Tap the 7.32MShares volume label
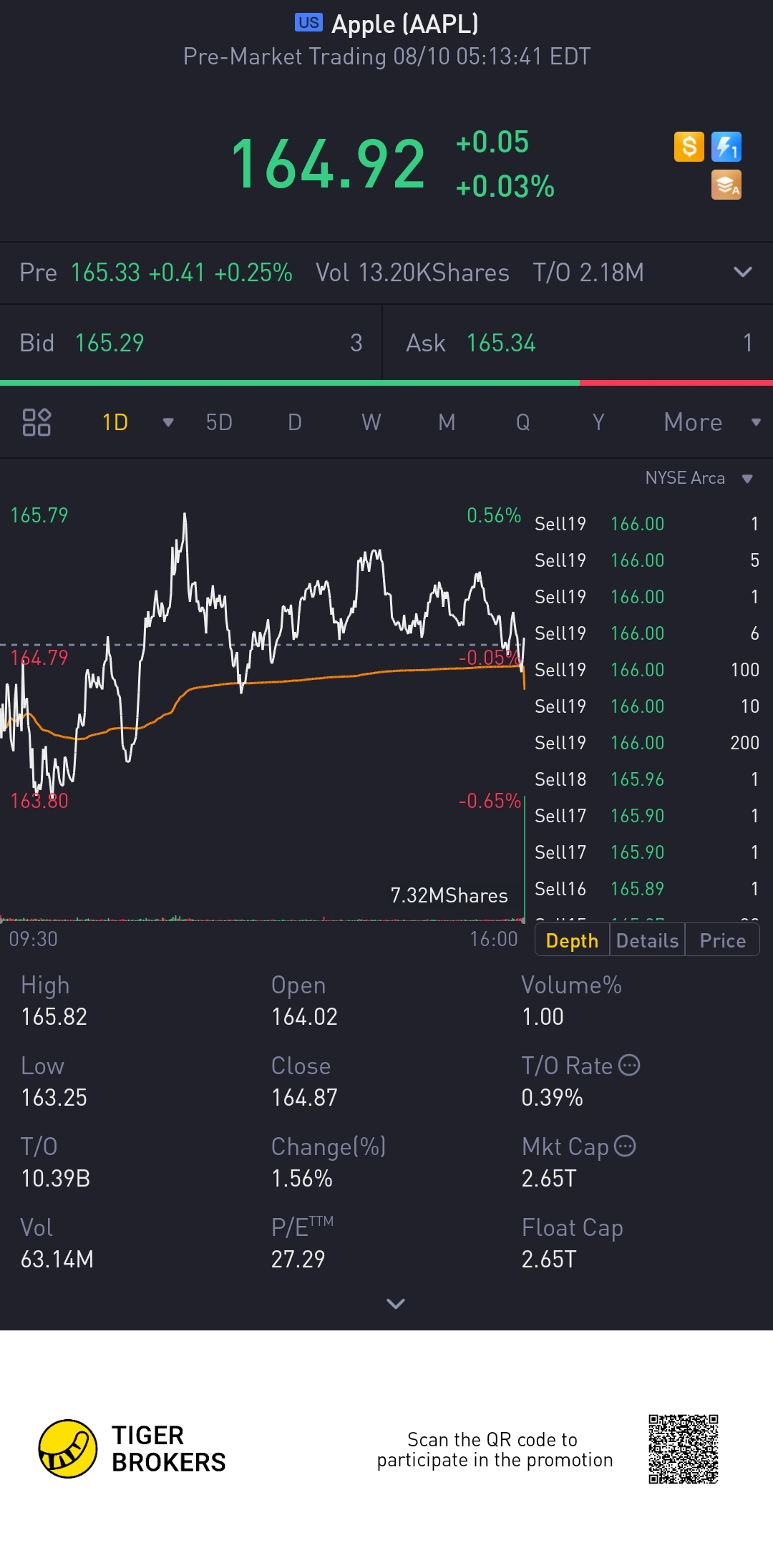 pos(449,895)
